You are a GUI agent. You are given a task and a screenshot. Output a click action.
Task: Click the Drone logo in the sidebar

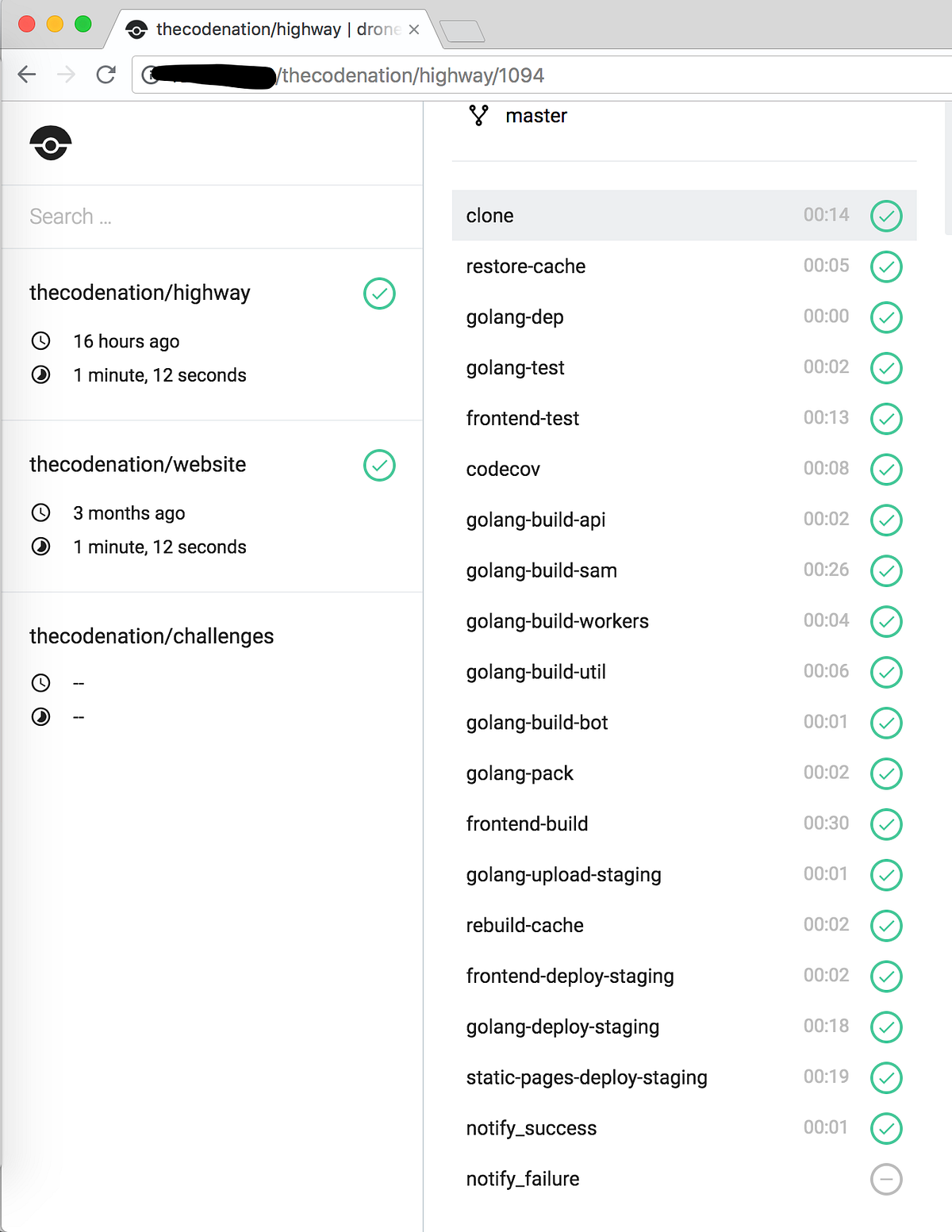tap(51, 143)
